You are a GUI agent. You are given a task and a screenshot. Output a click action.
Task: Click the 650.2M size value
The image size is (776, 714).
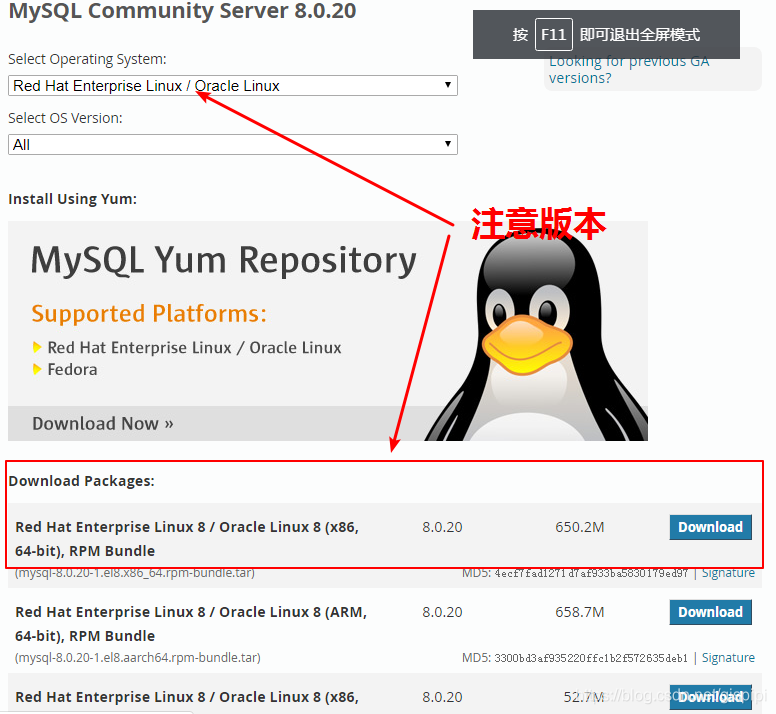(580, 527)
